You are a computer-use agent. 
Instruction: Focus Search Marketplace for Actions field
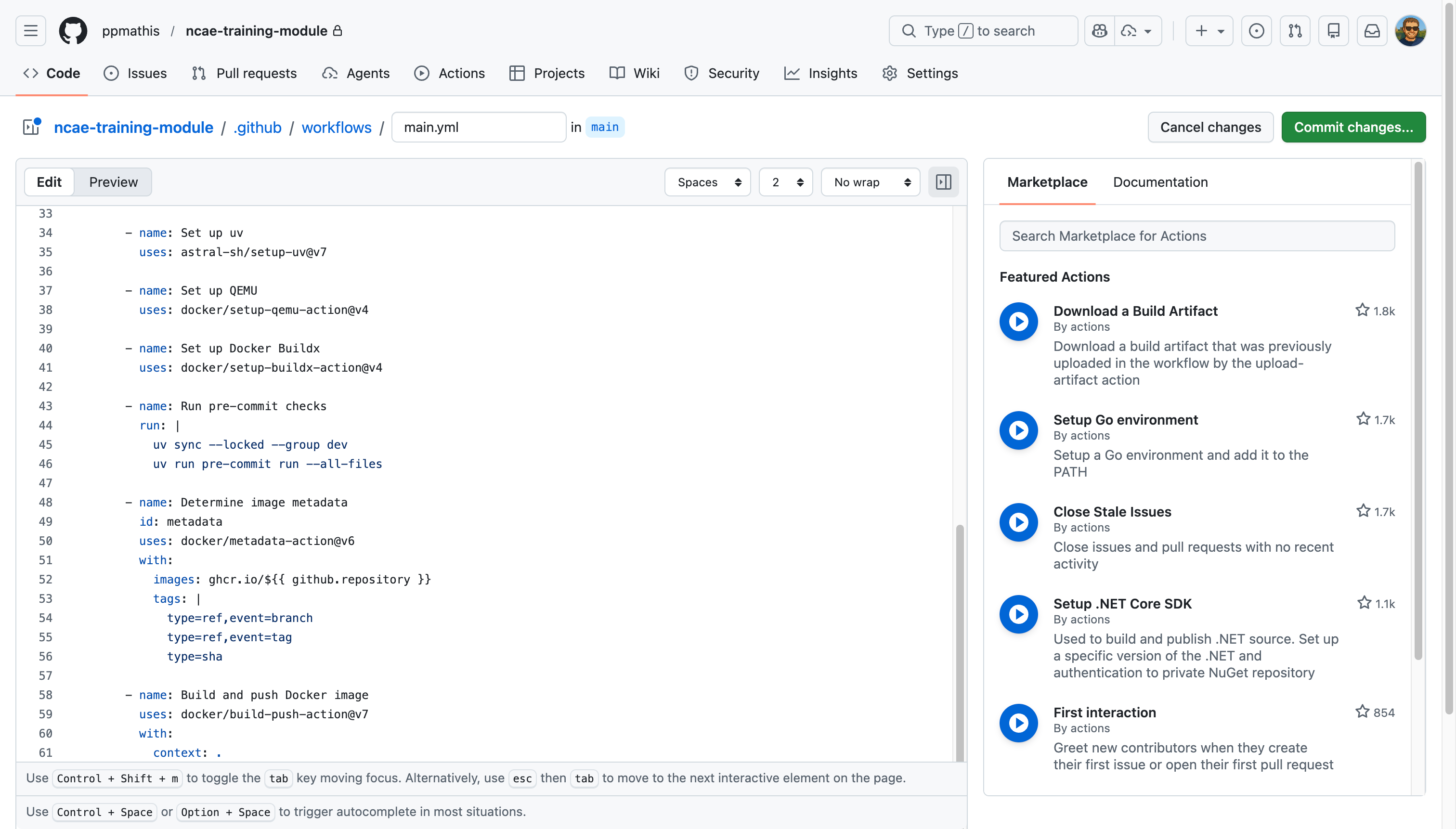1197,236
